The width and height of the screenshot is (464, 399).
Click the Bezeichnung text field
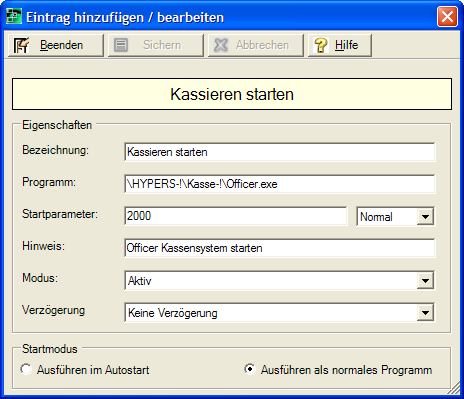pyautogui.click(x=280, y=152)
